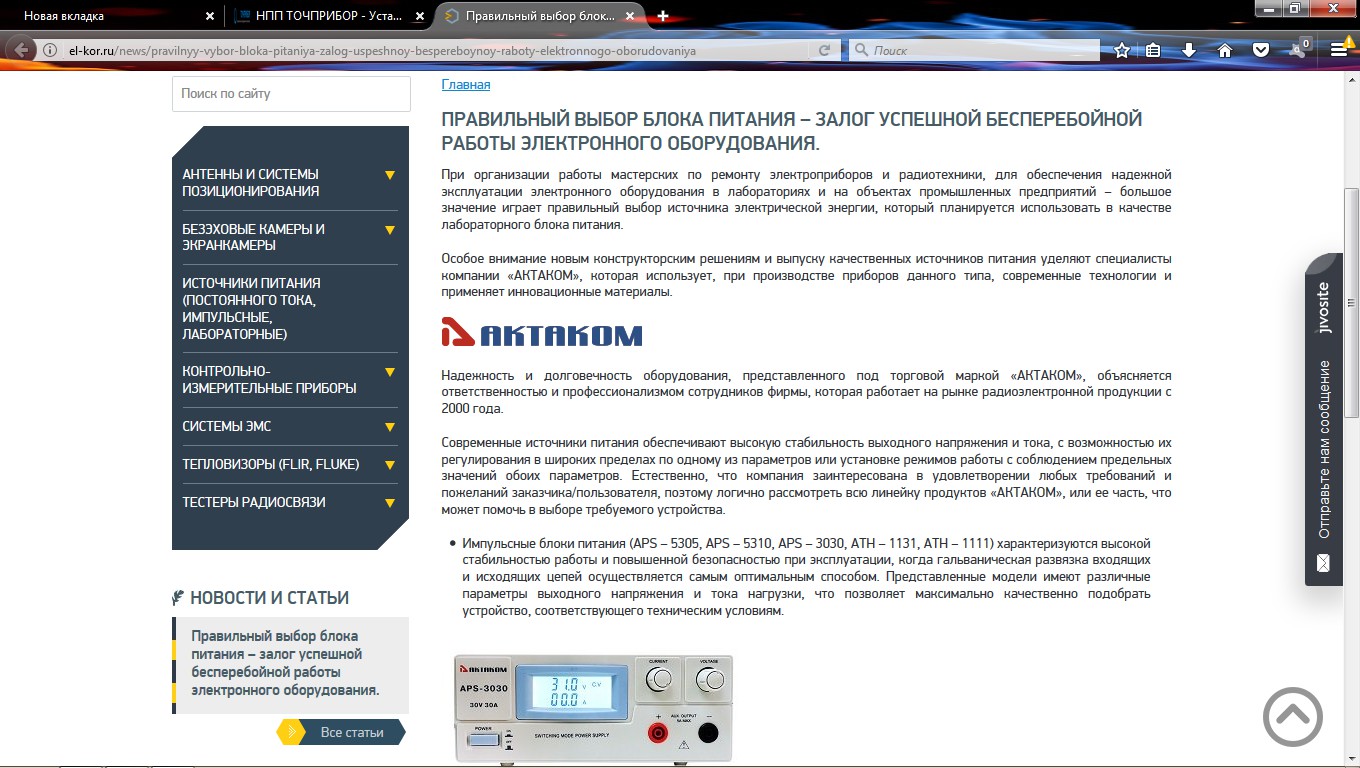Open 'Источники питания' sidebar category
The image size is (1360, 768).
(x=252, y=308)
